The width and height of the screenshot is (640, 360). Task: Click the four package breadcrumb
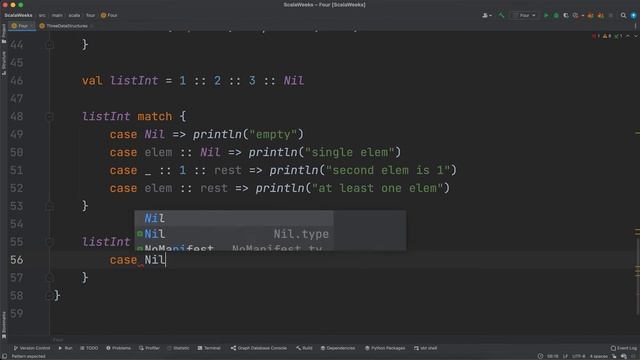point(90,16)
